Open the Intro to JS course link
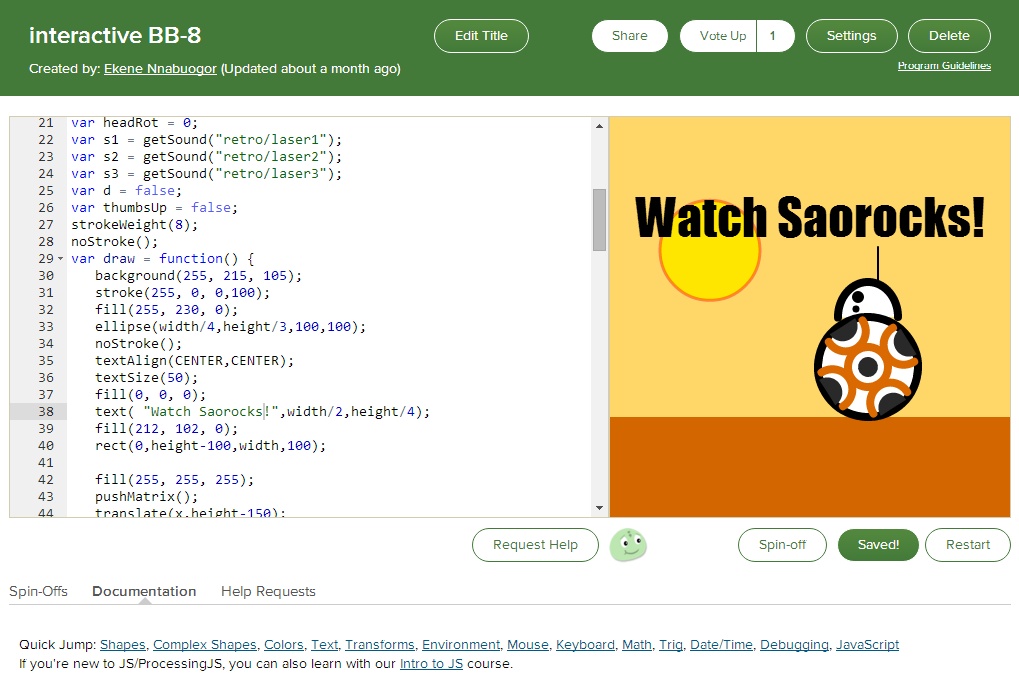The height and width of the screenshot is (678, 1019). [431, 664]
